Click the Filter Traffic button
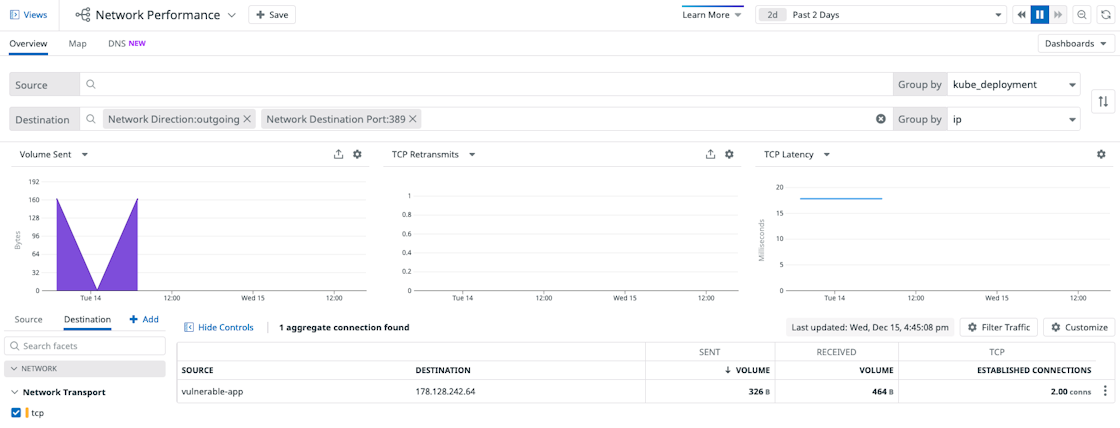The height and width of the screenshot is (428, 1120). 998,327
